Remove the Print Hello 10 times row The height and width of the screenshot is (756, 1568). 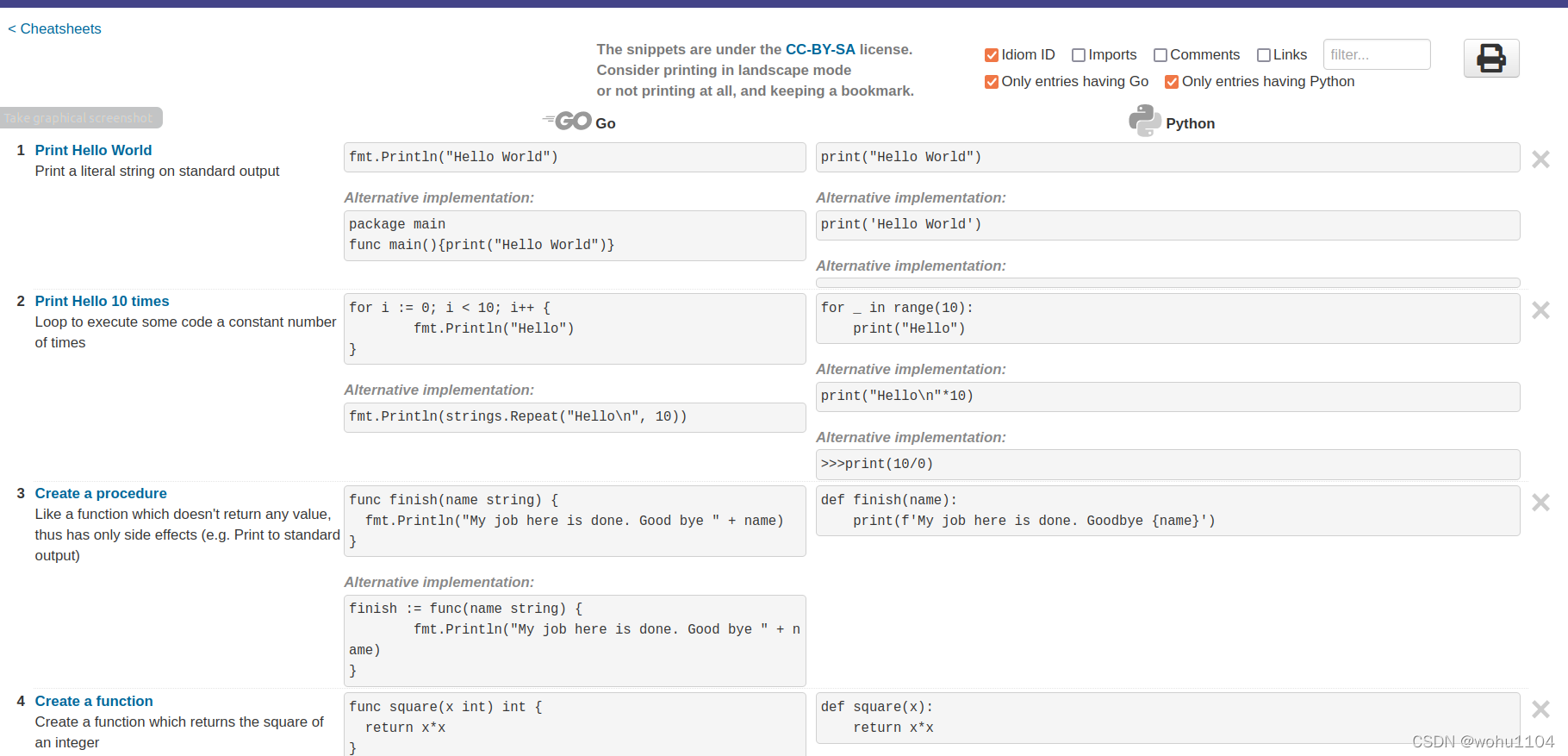(x=1540, y=310)
